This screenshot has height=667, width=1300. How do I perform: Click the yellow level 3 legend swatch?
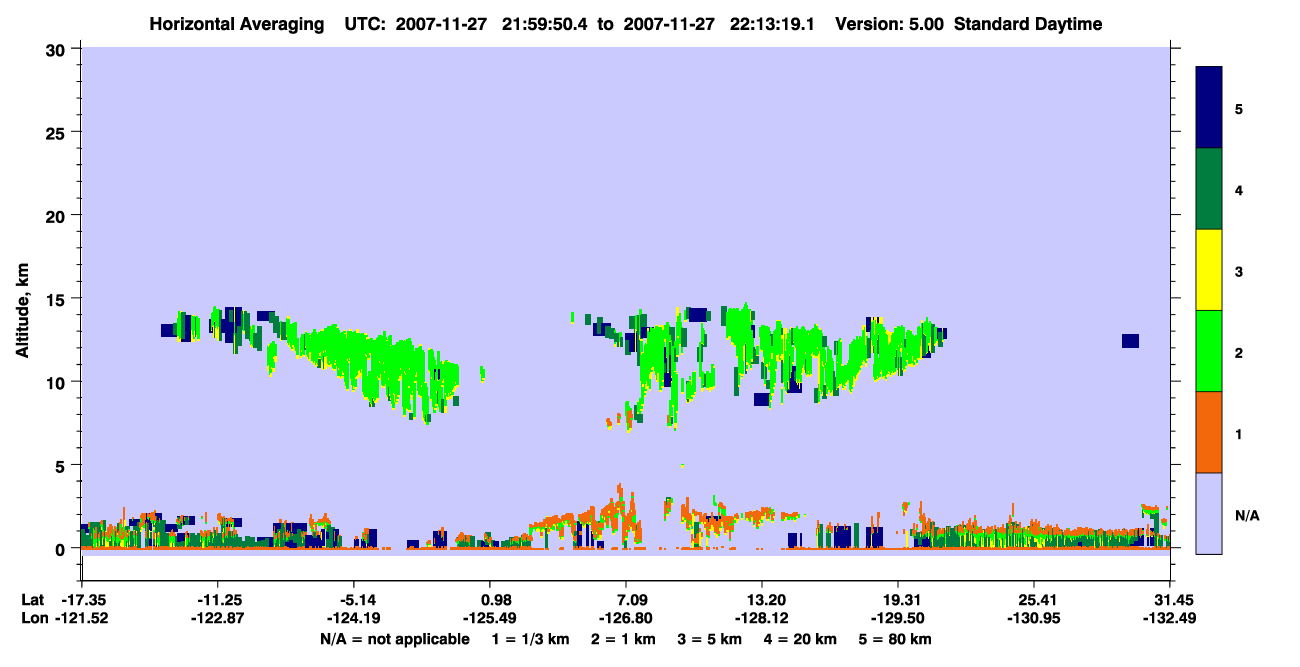(x=1209, y=270)
